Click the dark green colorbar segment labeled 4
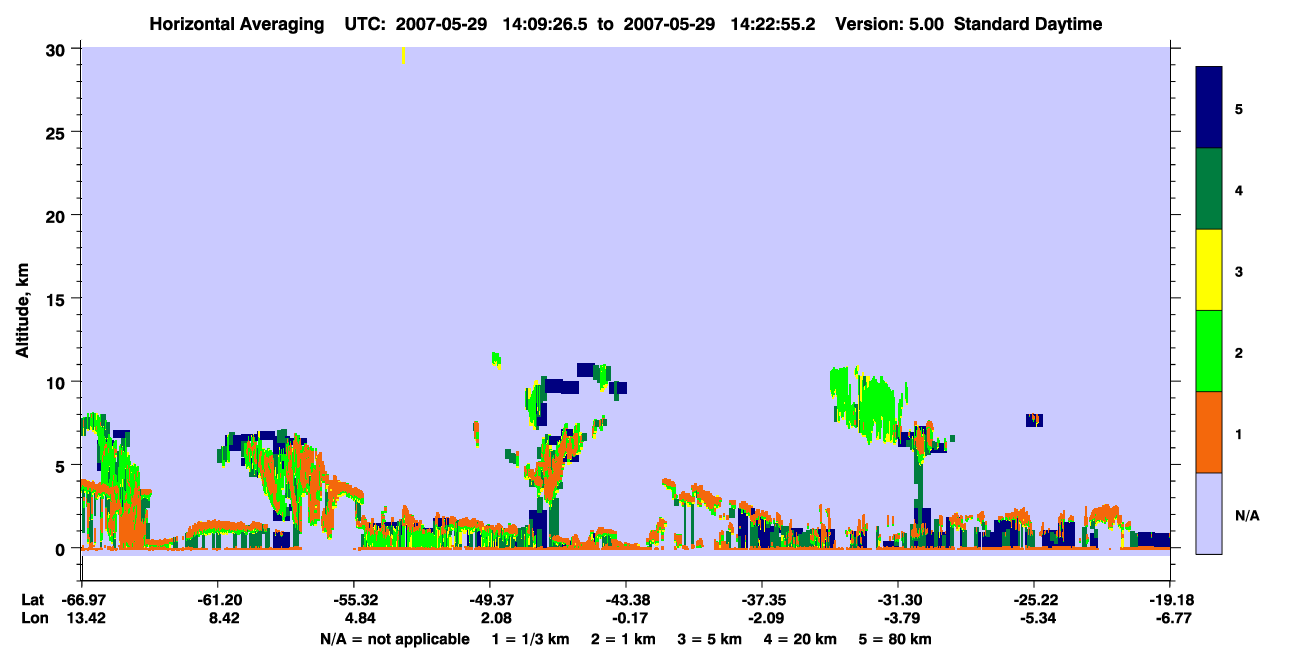The height and width of the screenshot is (667, 1300). [x=1209, y=189]
